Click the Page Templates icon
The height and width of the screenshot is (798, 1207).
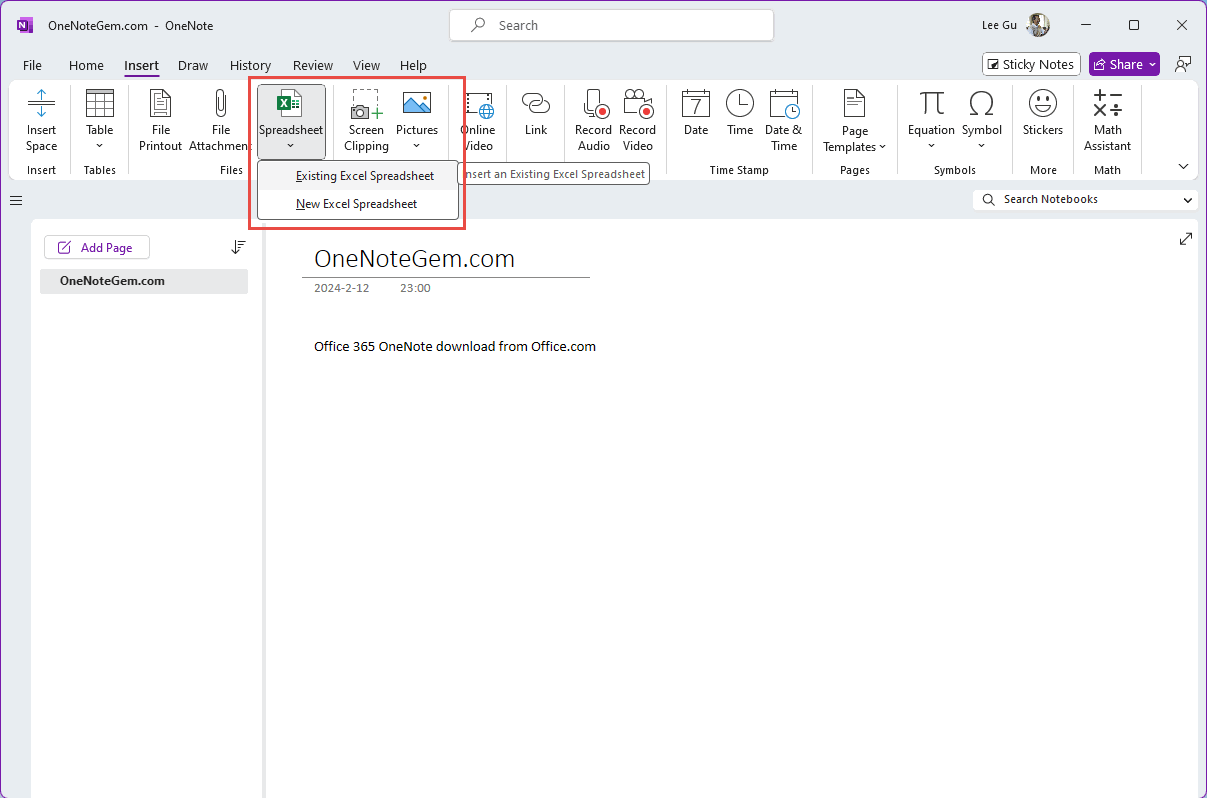[x=855, y=104]
